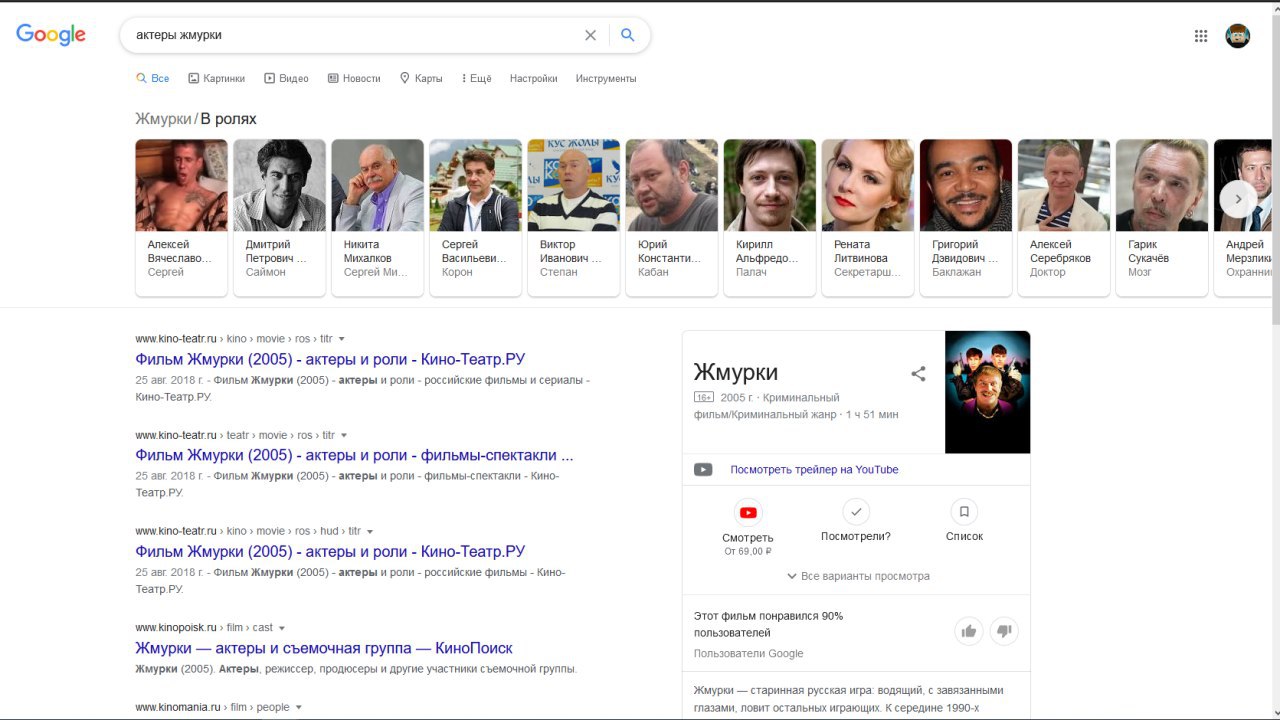The image size is (1280, 720).
Task: Open the Google account avatar
Action: coord(1238,36)
